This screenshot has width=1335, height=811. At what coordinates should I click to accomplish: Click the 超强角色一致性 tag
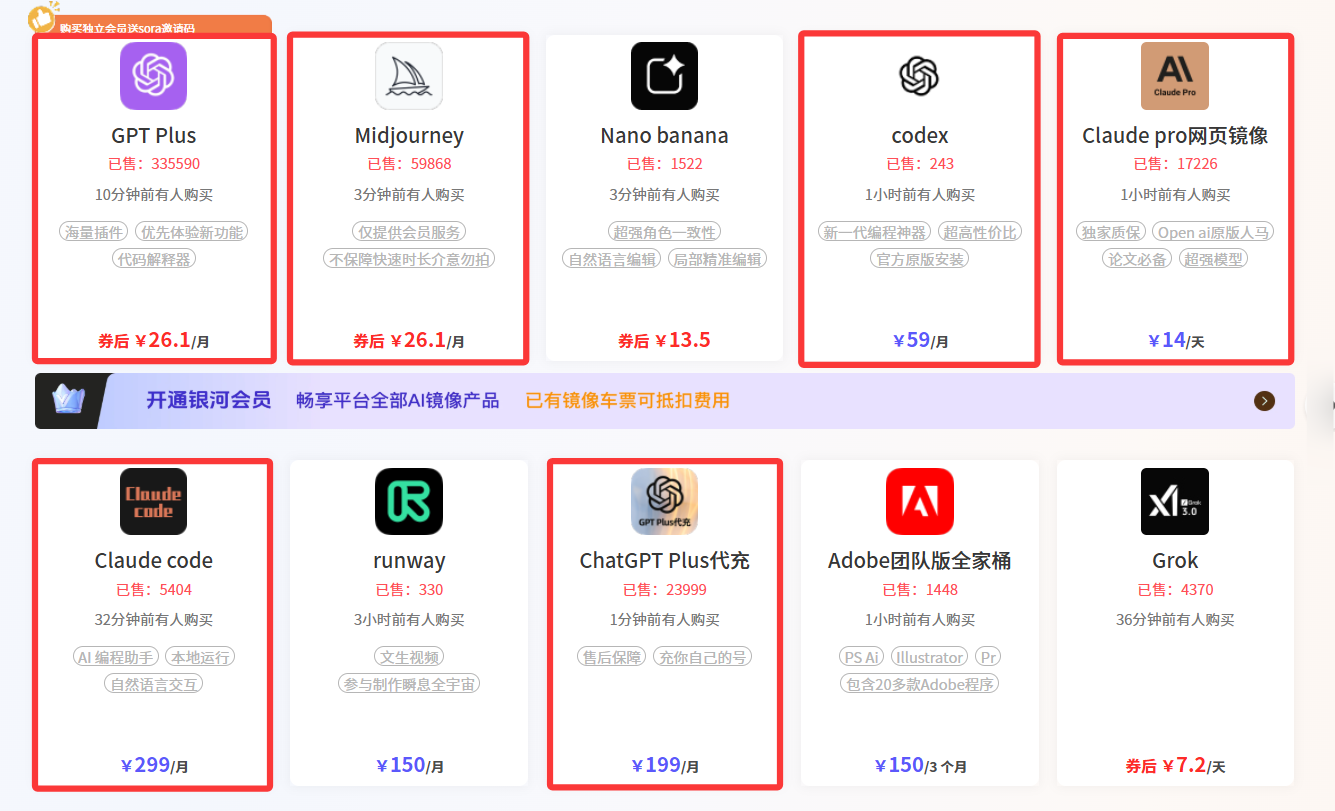tap(664, 232)
